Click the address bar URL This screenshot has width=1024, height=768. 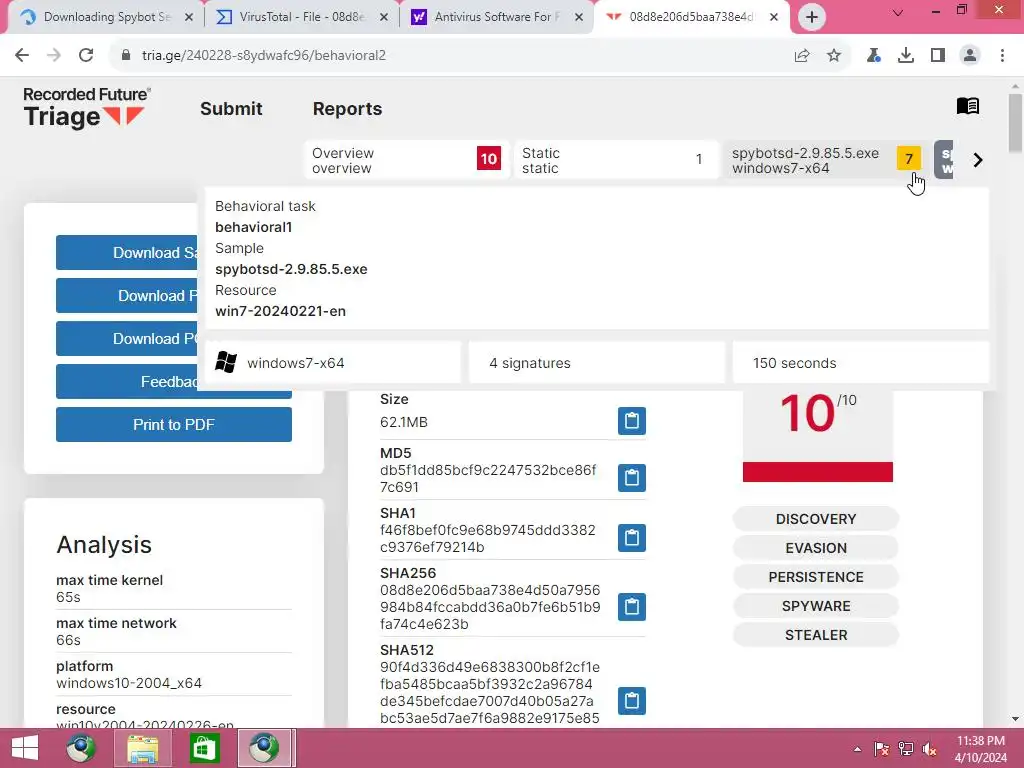pos(264,56)
